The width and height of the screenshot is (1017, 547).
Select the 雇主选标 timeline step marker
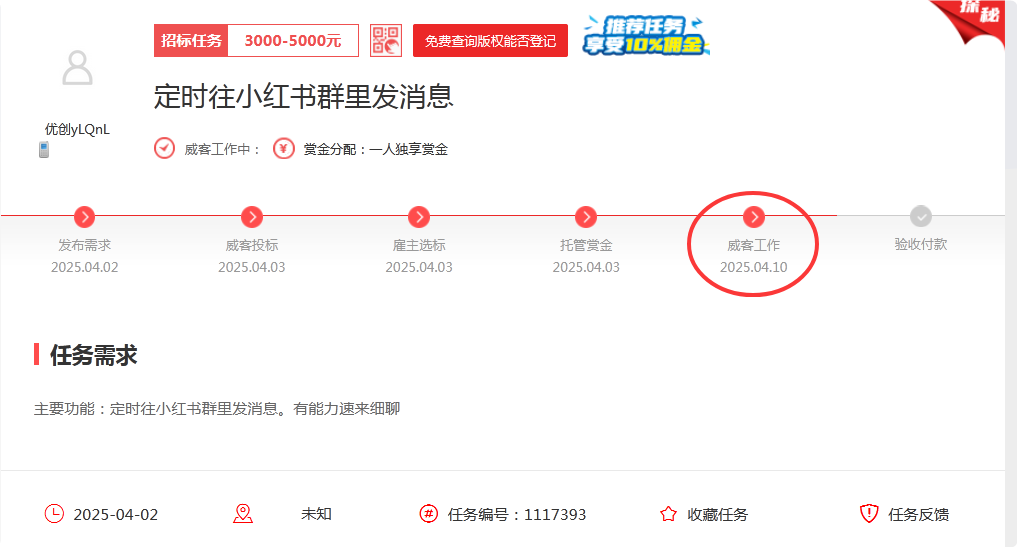pyautogui.click(x=419, y=217)
